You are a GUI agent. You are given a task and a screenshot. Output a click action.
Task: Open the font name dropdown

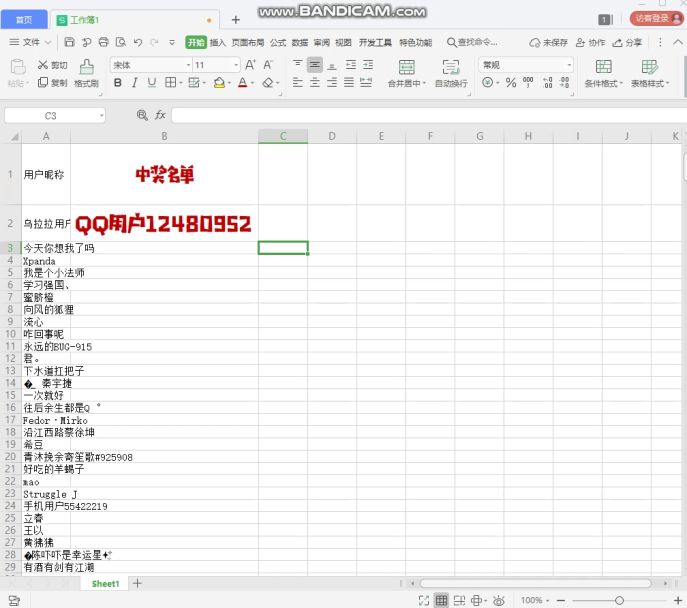(x=184, y=65)
